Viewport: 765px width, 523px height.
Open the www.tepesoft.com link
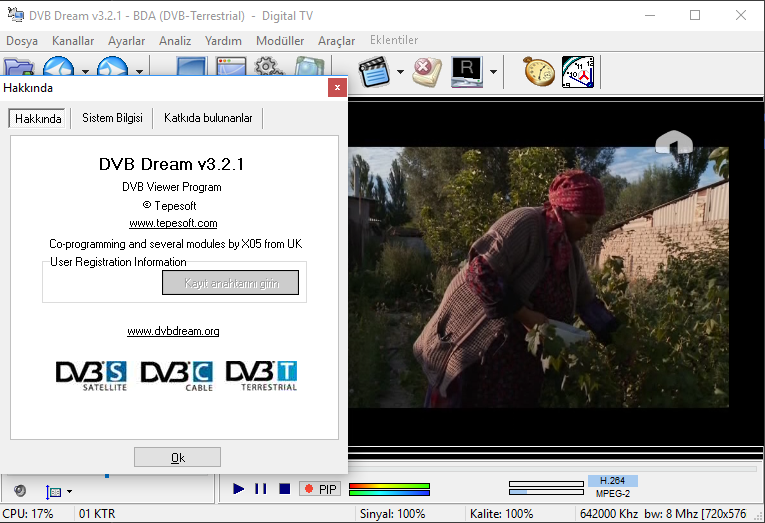tap(173, 223)
